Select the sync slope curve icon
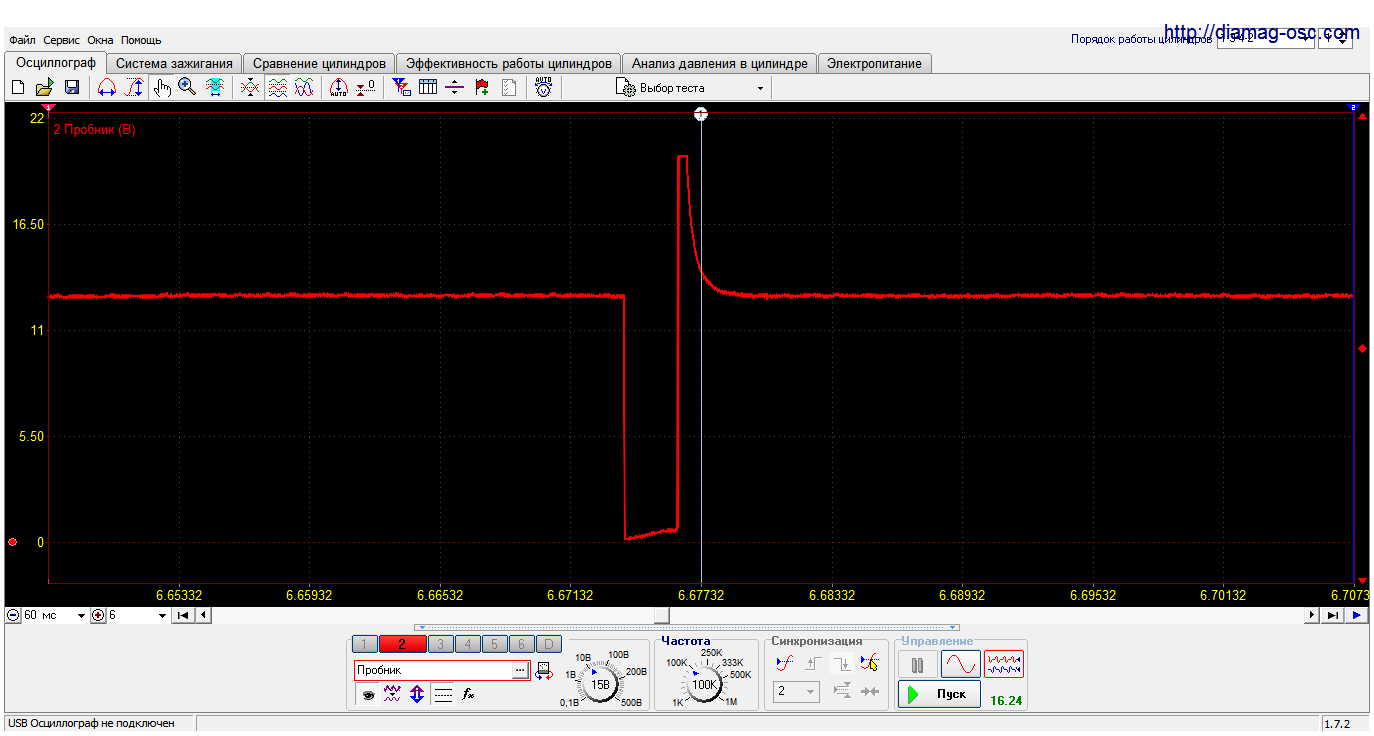 pos(785,662)
